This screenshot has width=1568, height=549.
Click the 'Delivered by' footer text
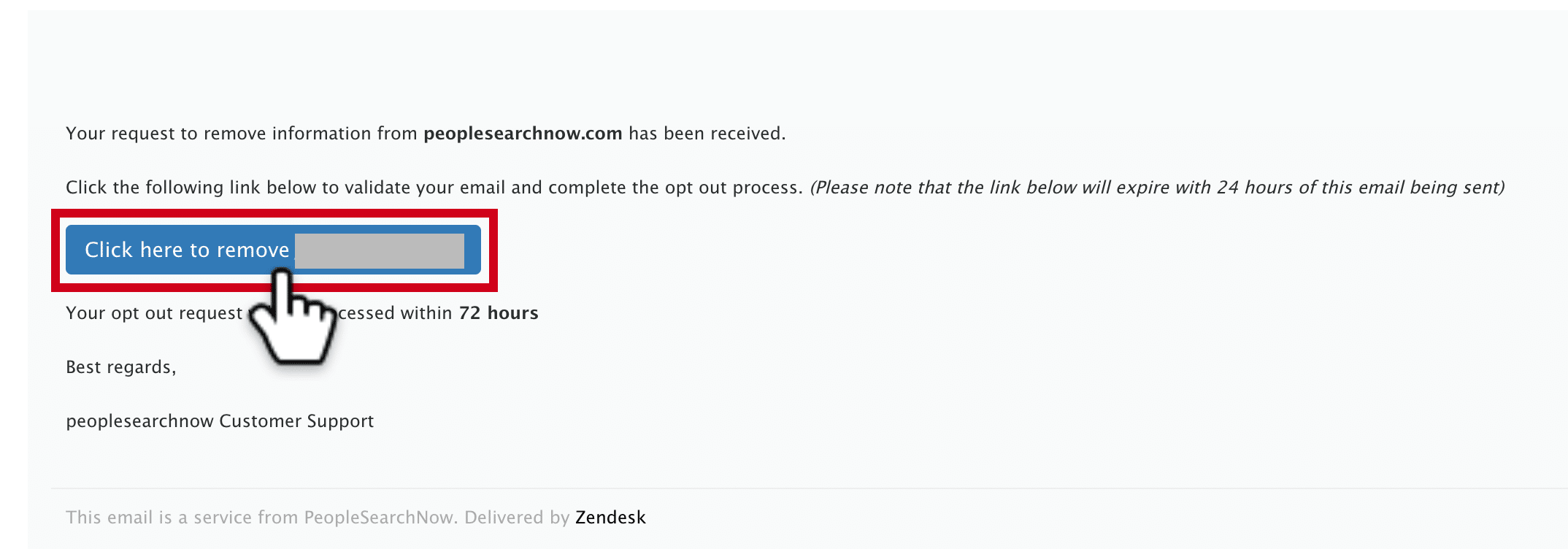(x=517, y=518)
